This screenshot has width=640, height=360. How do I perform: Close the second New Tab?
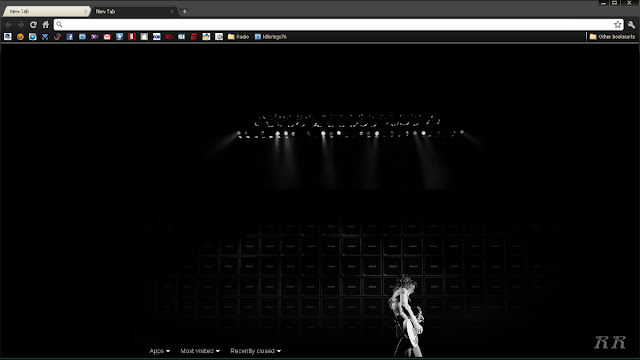coord(171,11)
